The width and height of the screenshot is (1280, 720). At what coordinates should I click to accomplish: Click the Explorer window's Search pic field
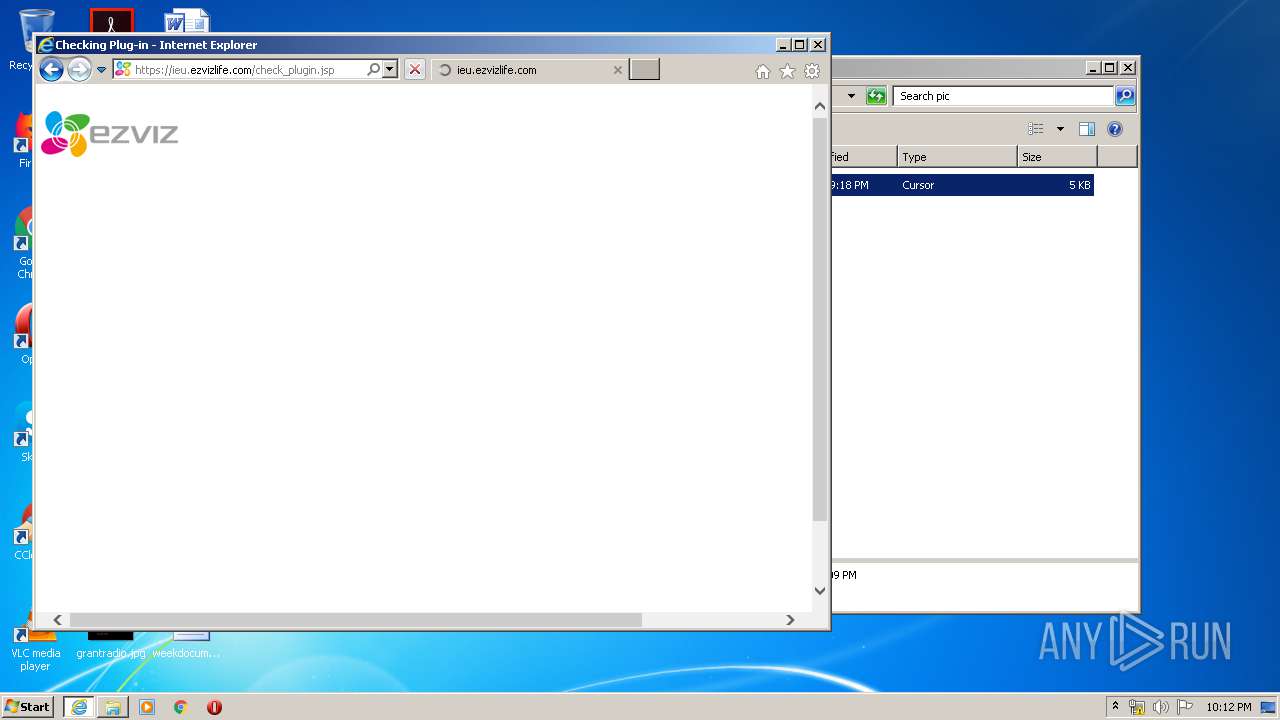(x=1003, y=96)
